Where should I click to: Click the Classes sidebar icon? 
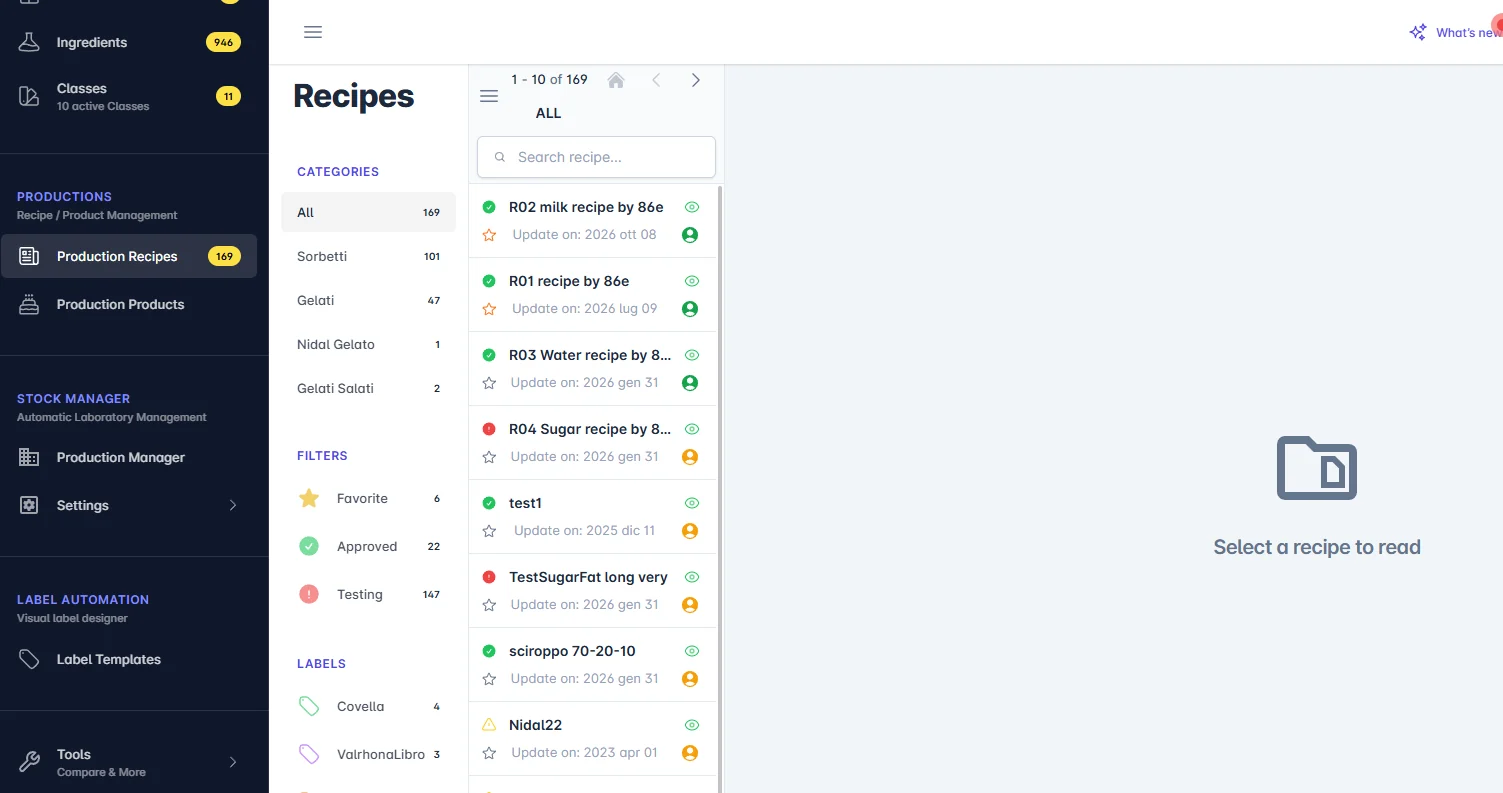coord(29,96)
